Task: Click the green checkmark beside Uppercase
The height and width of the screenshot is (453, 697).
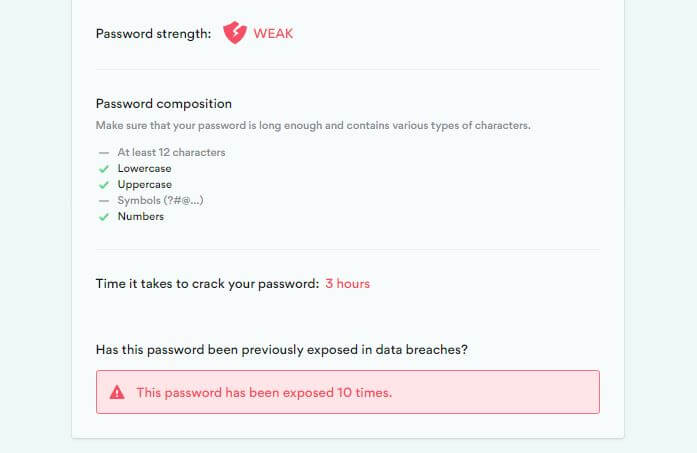Action: [x=104, y=185]
